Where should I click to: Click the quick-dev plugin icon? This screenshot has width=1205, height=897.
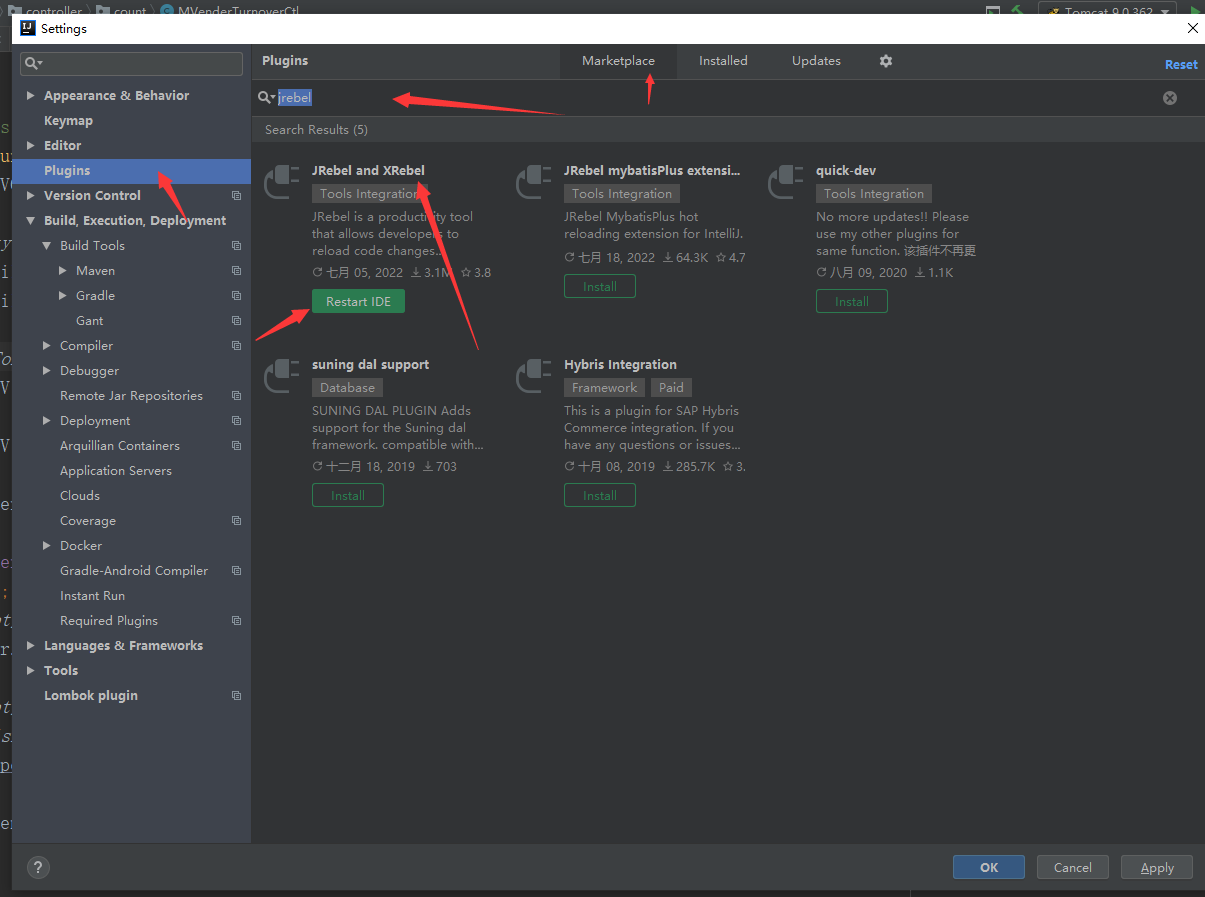(786, 184)
